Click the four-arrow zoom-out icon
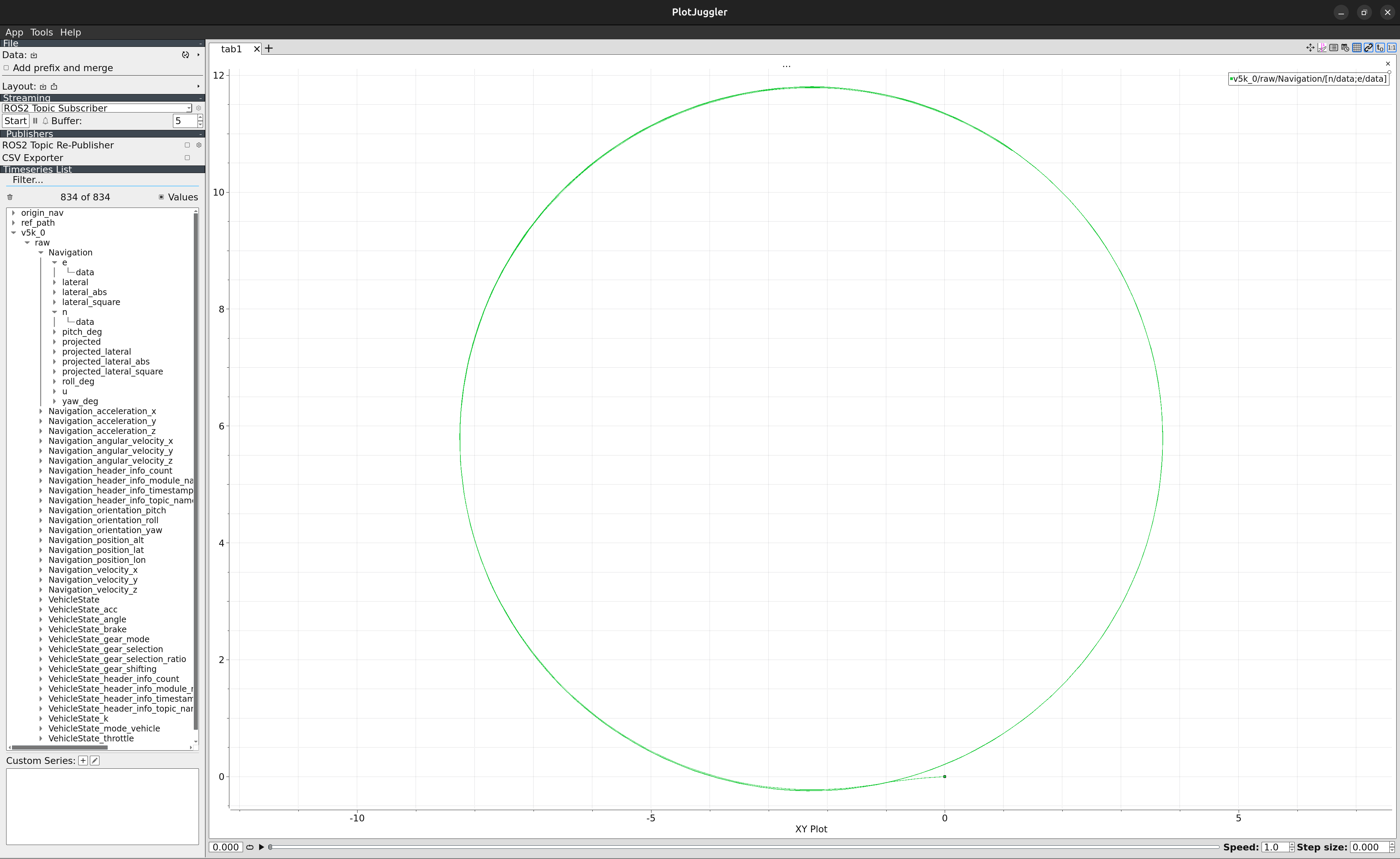This screenshot has width=1400, height=859. coord(1310,48)
